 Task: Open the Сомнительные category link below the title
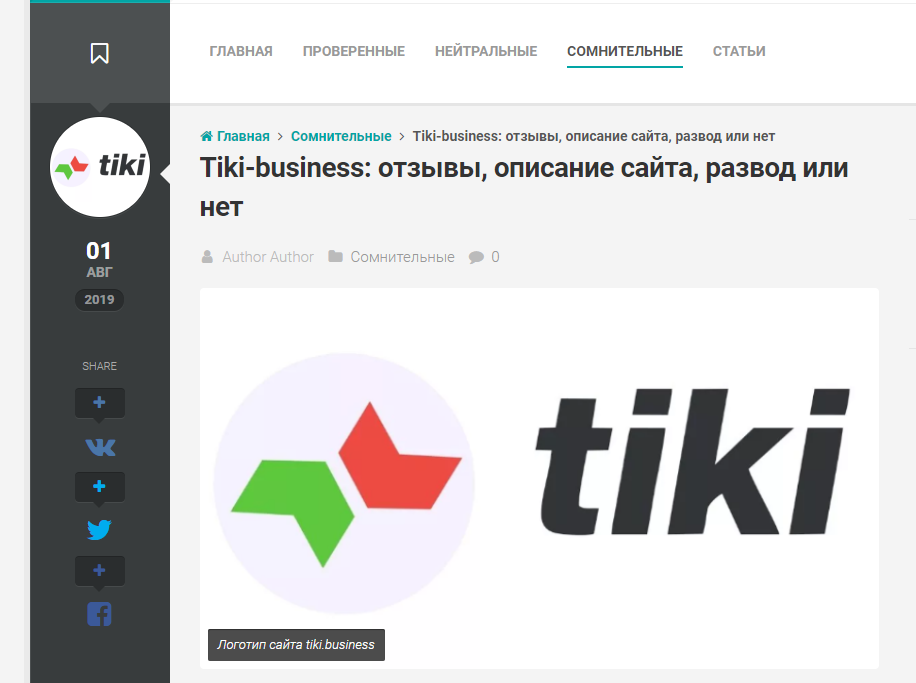pyautogui.click(x=403, y=257)
